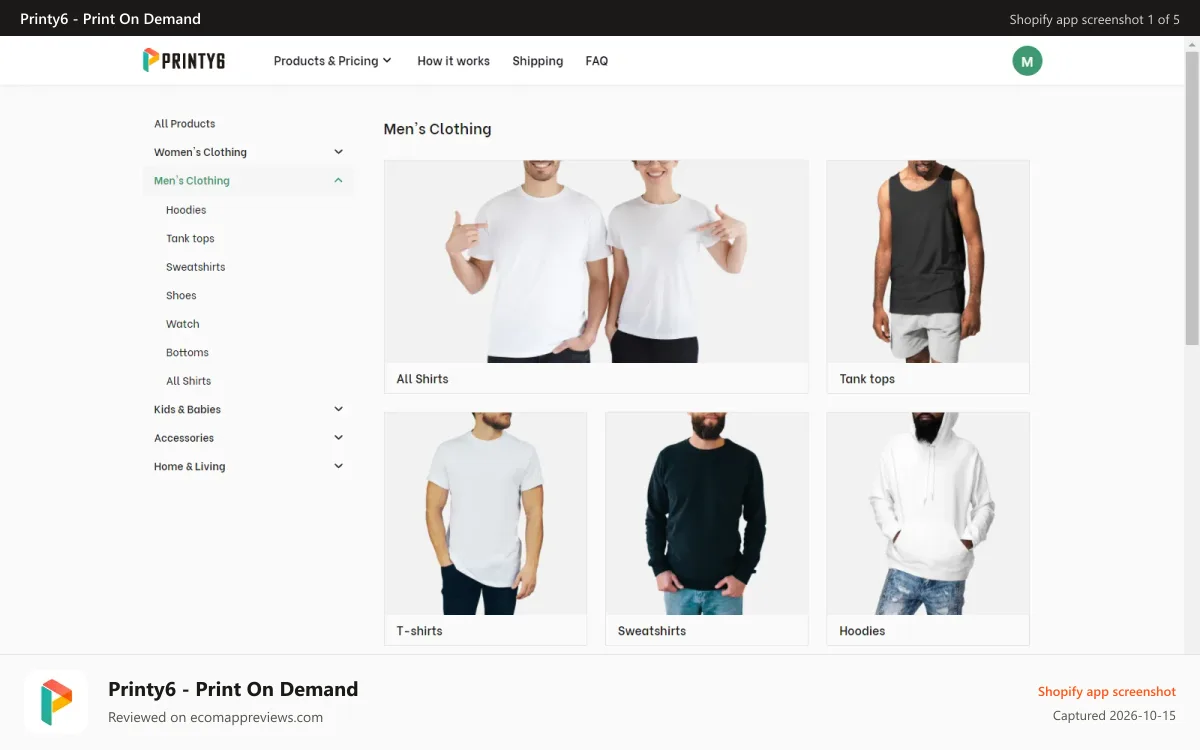Open the green M user avatar

(1027, 61)
